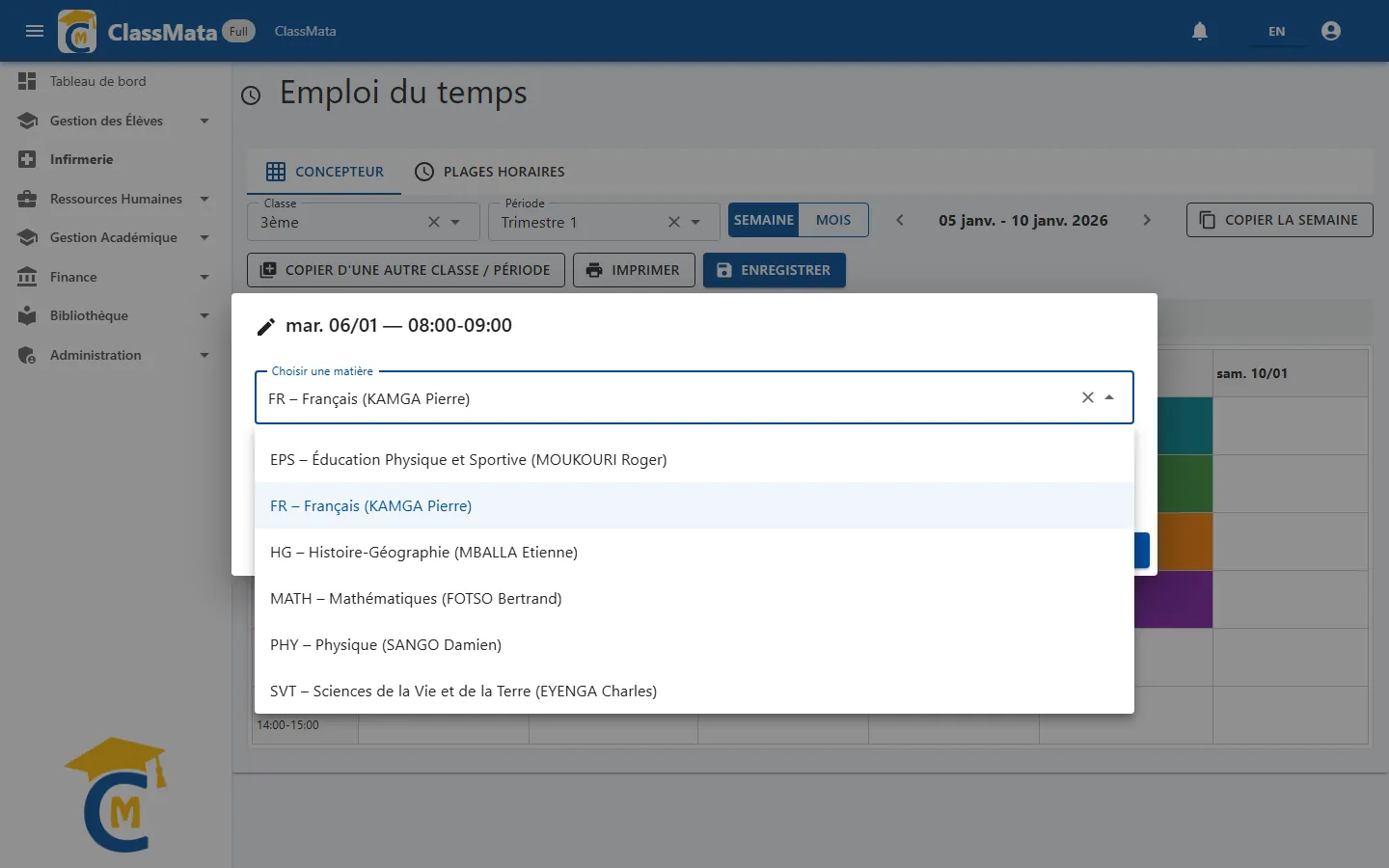1389x868 pixels.
Task: Clear the selected subject in Choisir une matière
Action: tap(1087, 397)
